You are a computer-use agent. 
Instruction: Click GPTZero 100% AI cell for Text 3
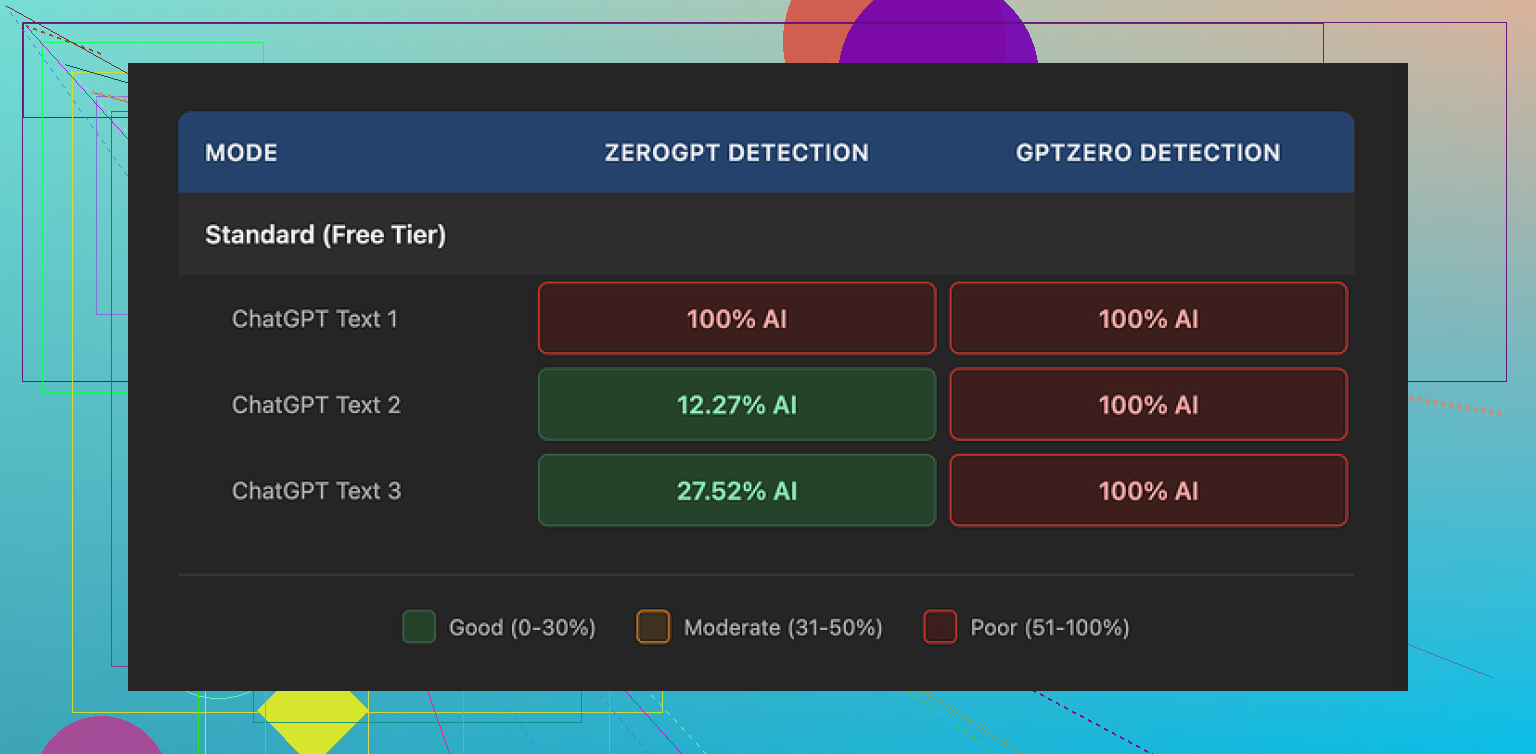click(x=1148, y=491)
